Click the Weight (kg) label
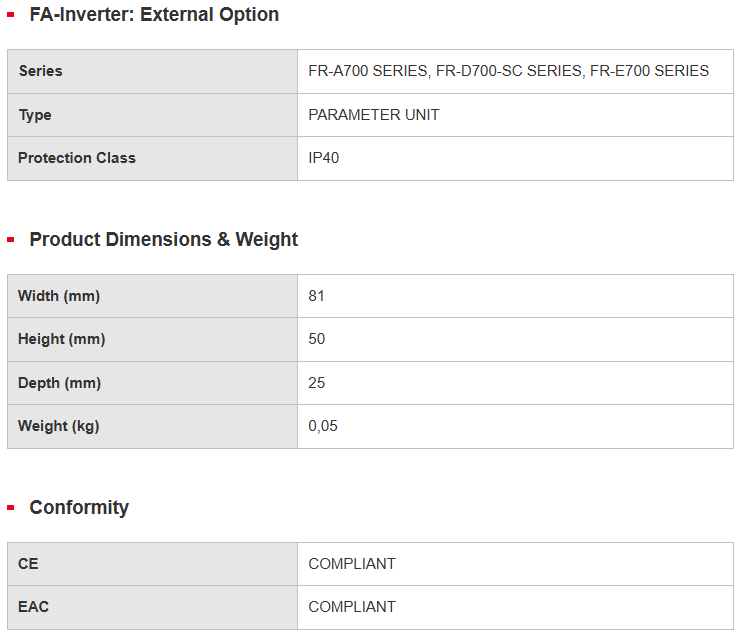742x640 pixels. [58, 426]
